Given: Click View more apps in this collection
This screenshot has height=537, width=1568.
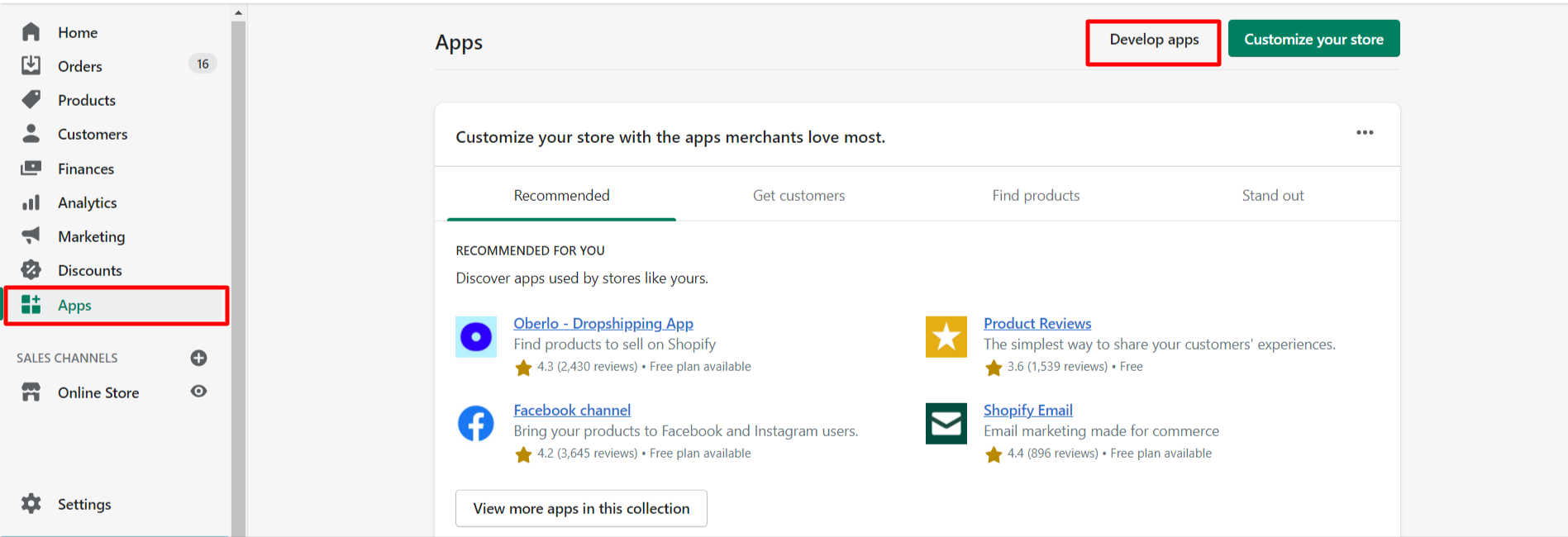Looking at the screenshot, I should [x=581, y=508].
